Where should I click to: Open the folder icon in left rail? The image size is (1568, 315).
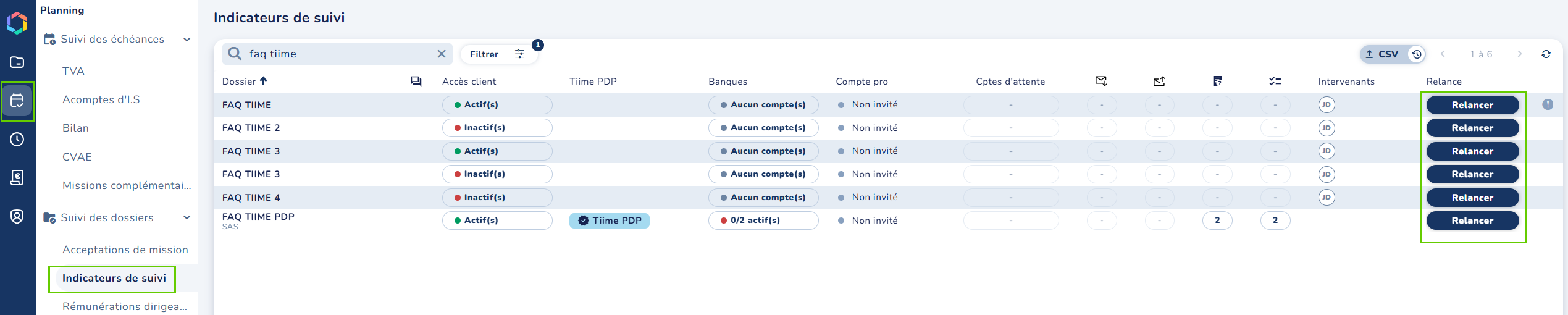(17, 62)
